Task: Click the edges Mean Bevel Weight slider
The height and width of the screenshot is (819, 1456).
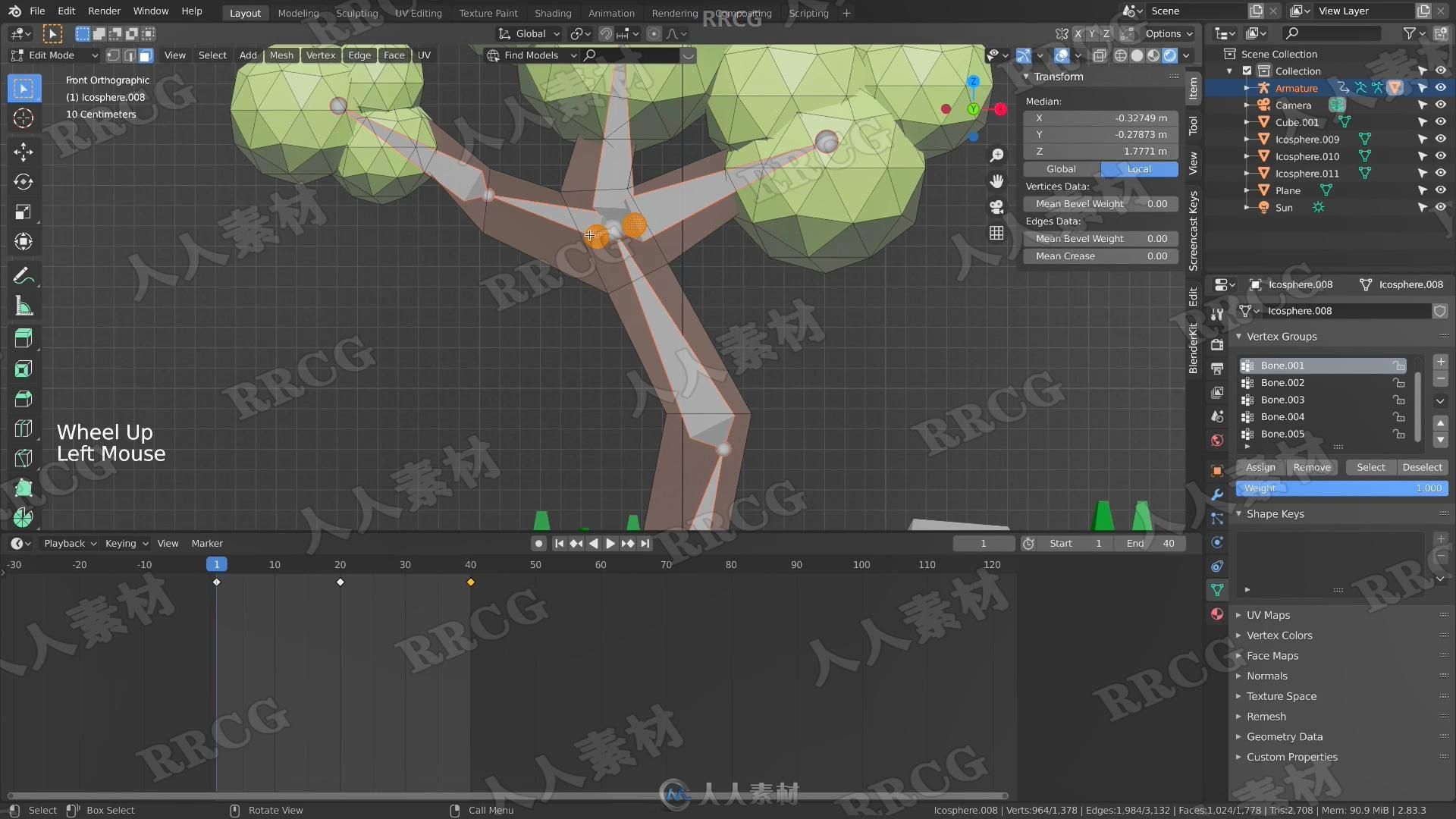Action: tap(1100, 239)
